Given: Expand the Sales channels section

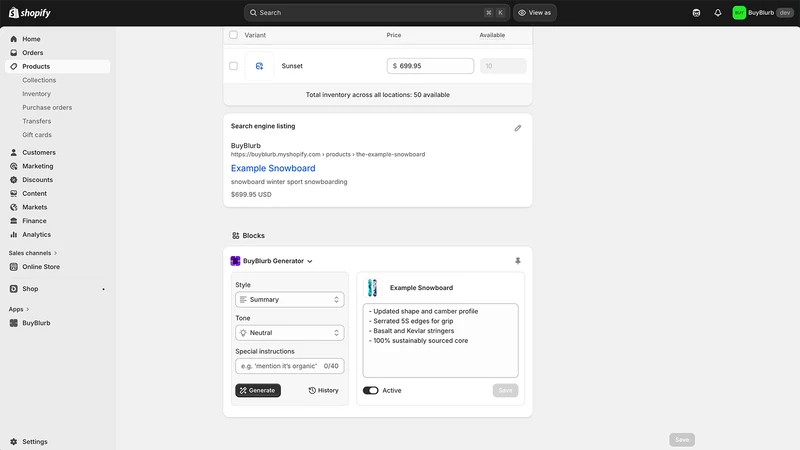Looking at the screenshot, I should coord(33,253).
